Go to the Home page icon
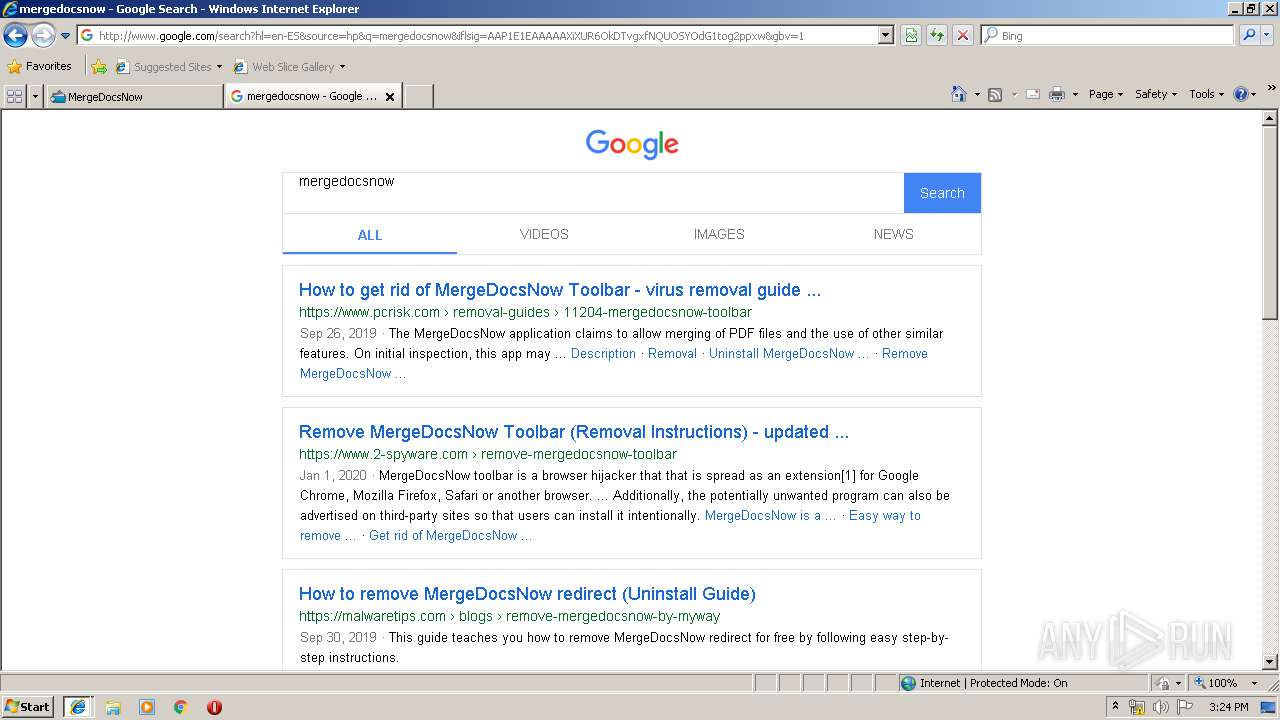The height and width of the screenshot is (720, 1280). tap(958, 94)
